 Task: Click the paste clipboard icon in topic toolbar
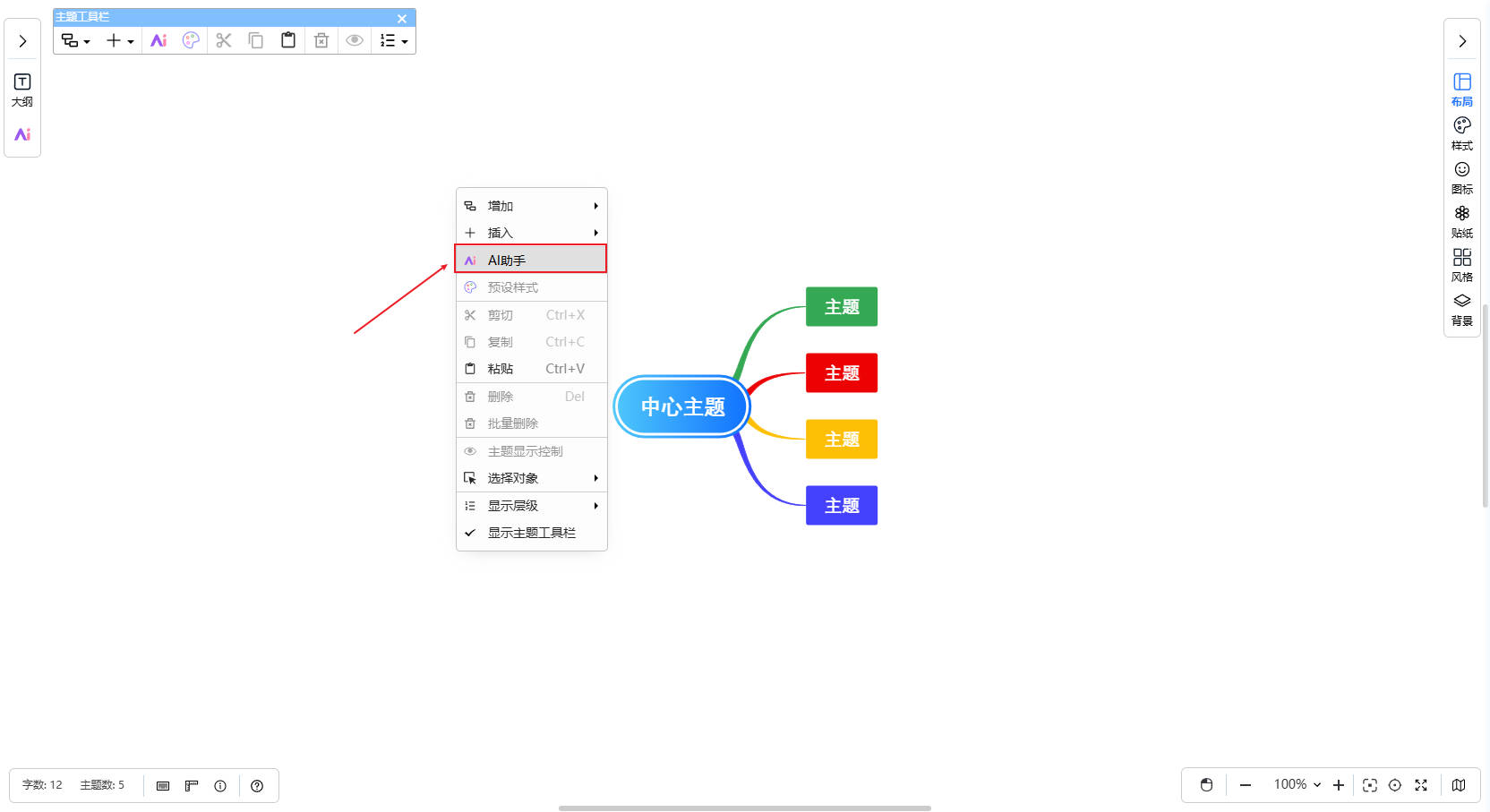[x=288, y=40]
